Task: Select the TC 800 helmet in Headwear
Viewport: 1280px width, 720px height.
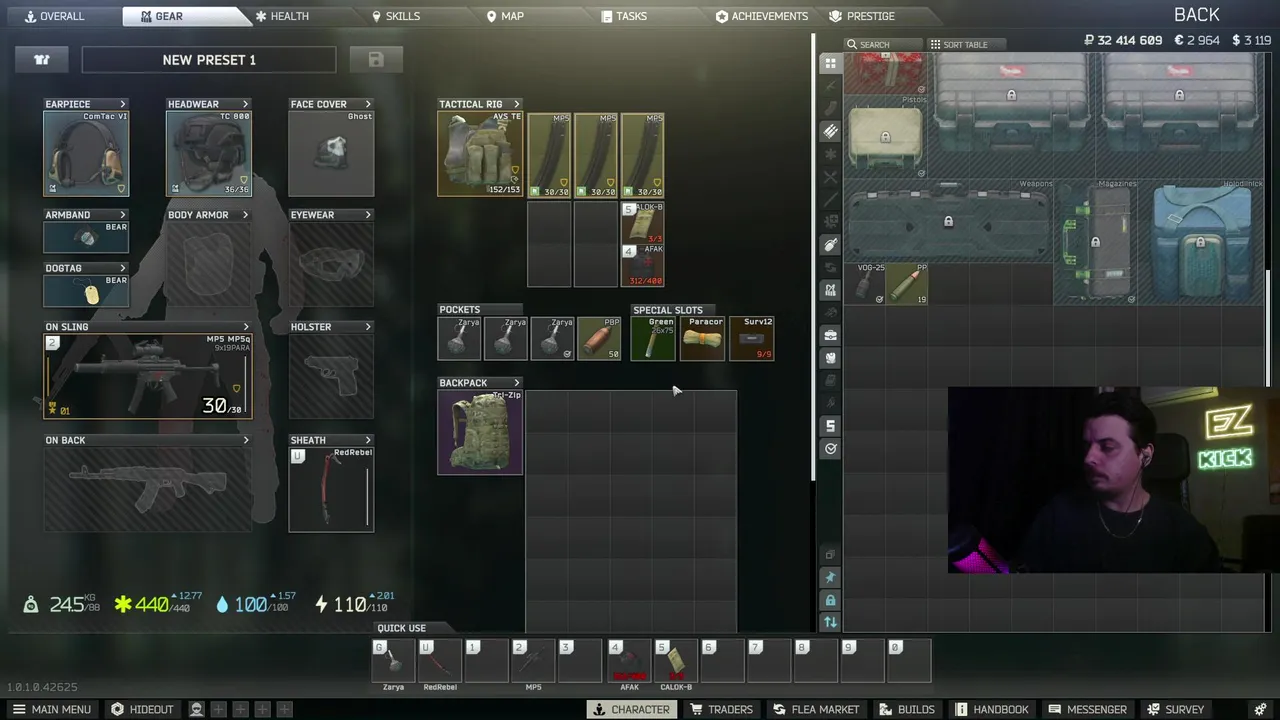Action: pos(209,153)
